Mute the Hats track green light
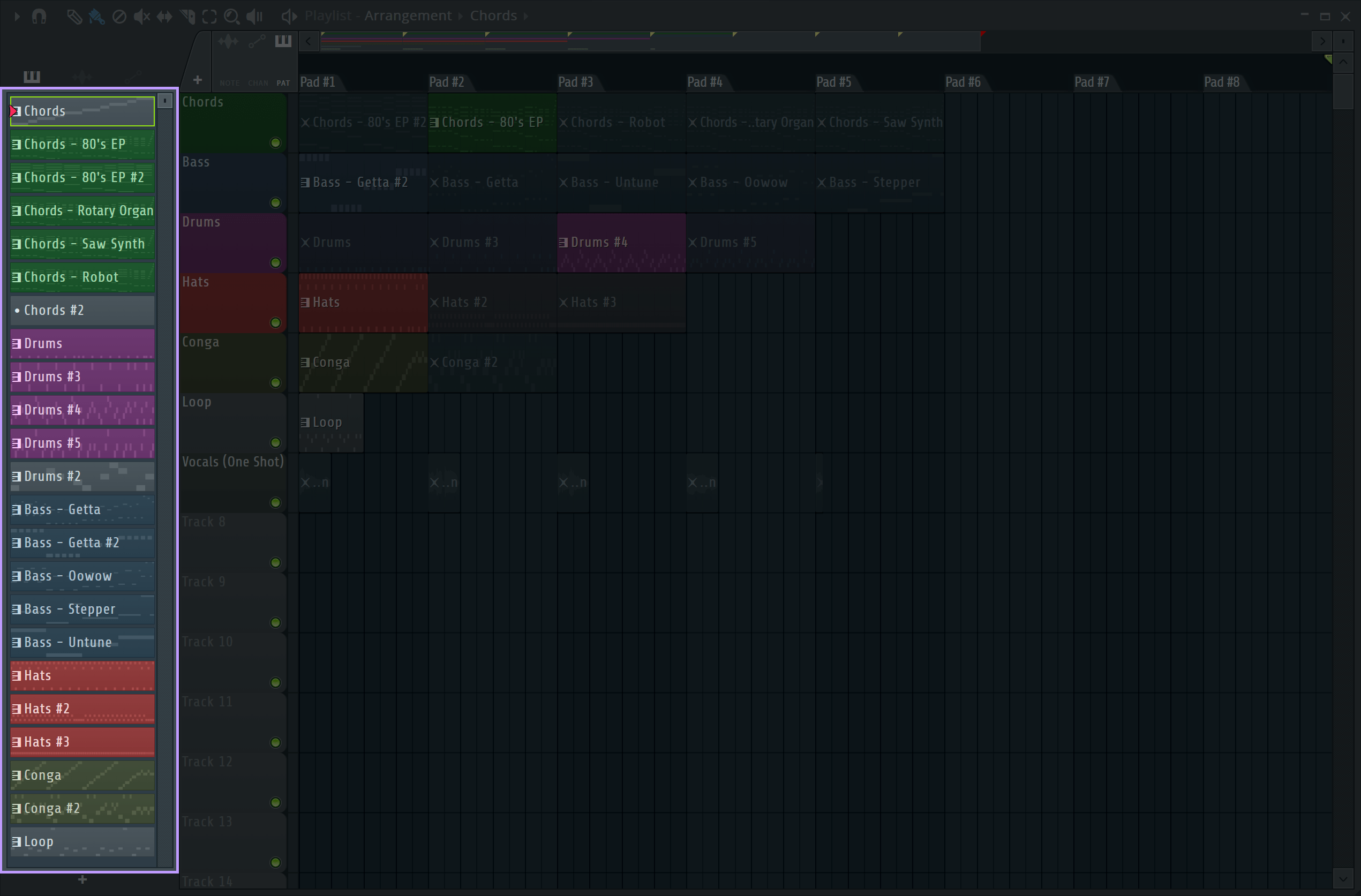 click(276, 323)
